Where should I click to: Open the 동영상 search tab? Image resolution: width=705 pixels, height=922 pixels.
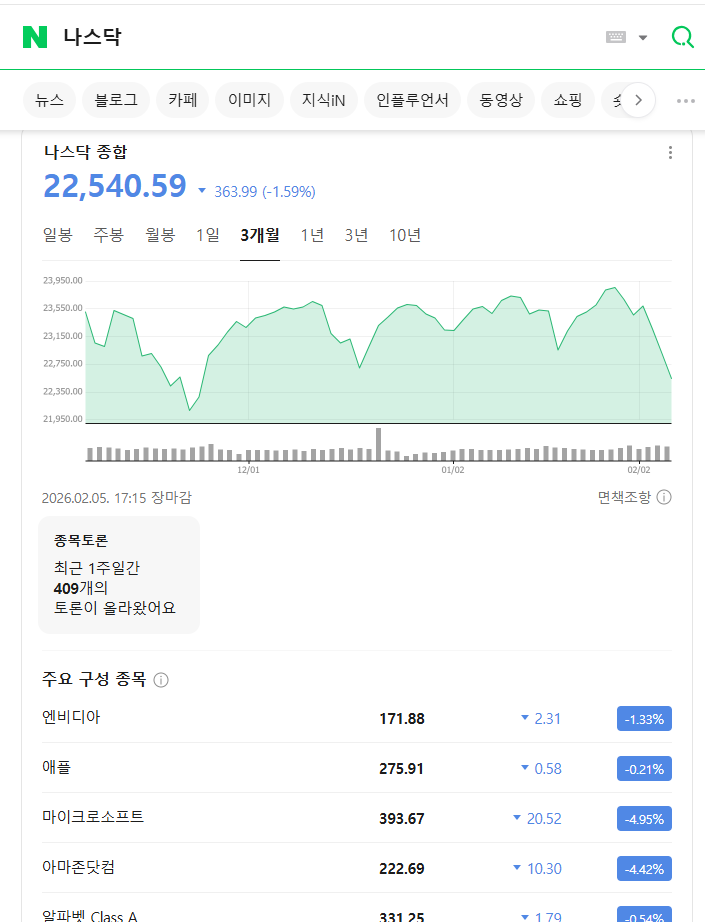coord(501,100)
